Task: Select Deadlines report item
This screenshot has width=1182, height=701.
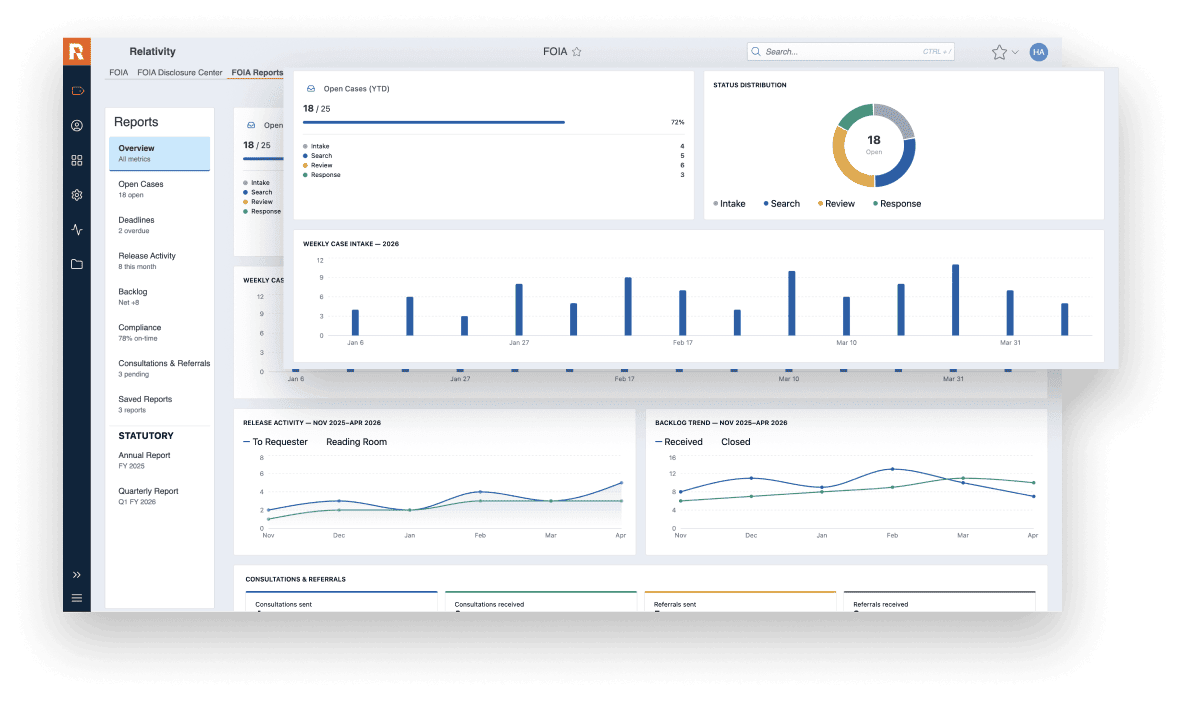Action: (160, 225)
